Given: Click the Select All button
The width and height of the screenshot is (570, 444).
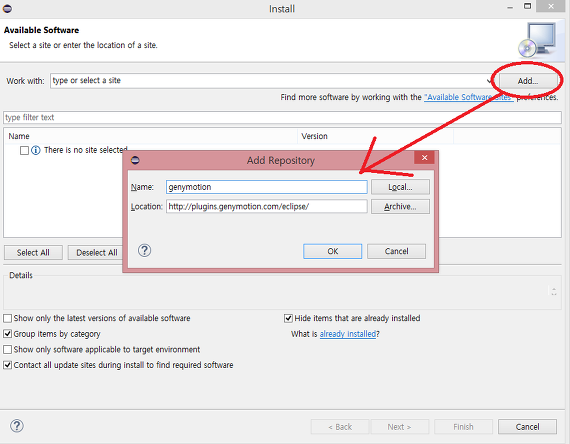Looking at the screenshot, I should (33, 252).
